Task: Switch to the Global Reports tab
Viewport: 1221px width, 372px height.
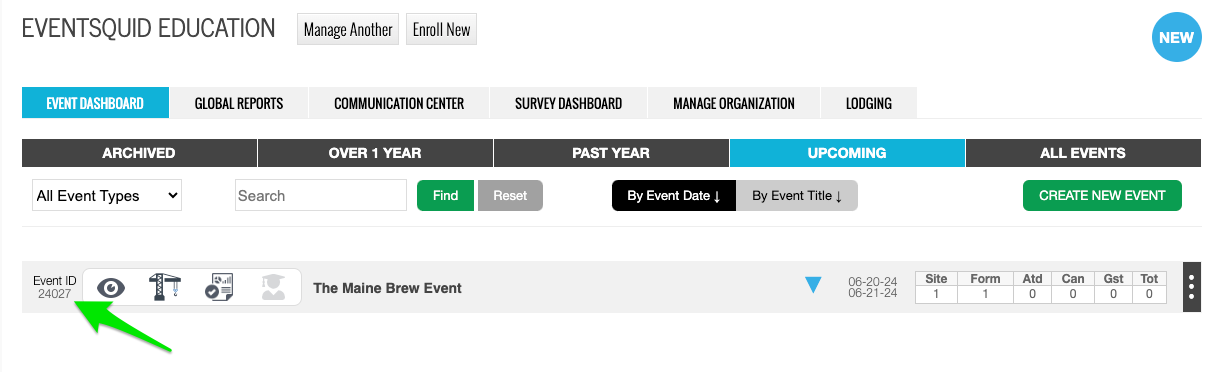Action: 239,103
